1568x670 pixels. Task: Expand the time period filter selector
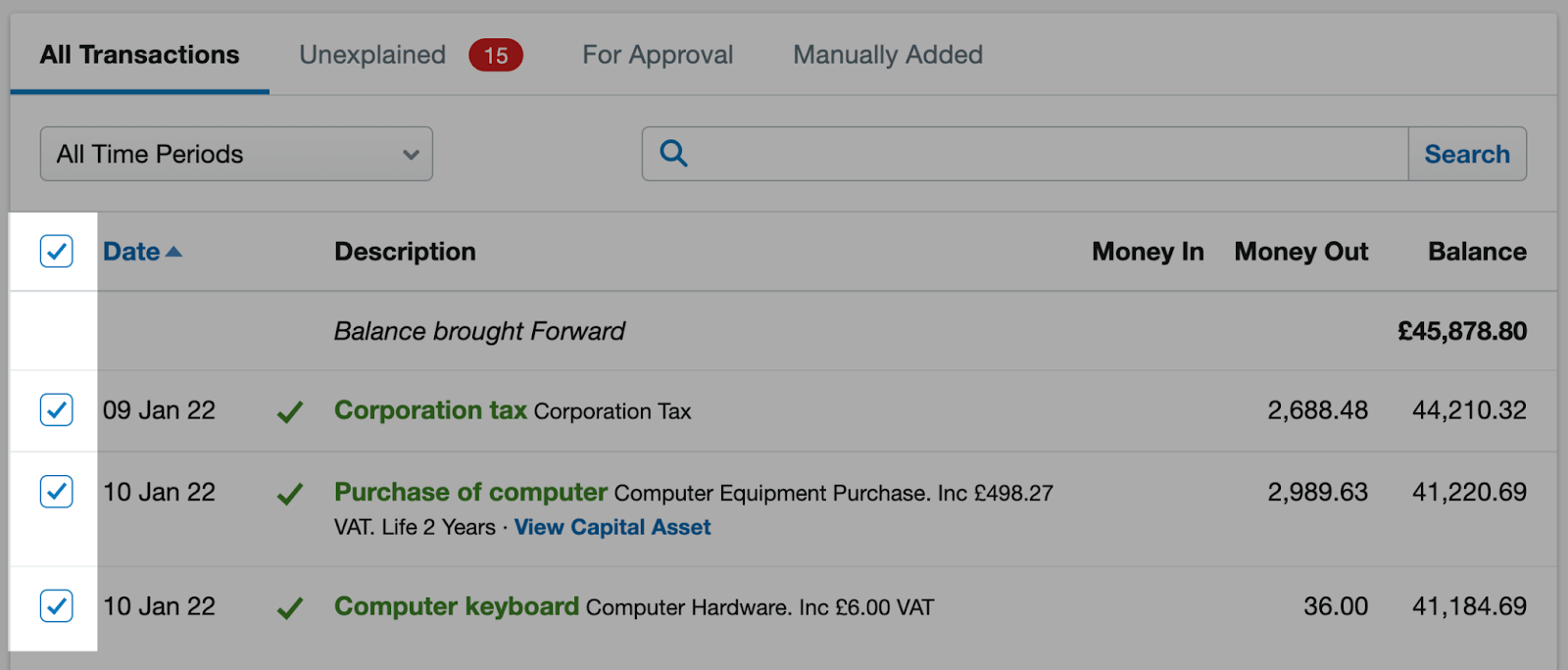pyautogui.click(x=235, y=154)
